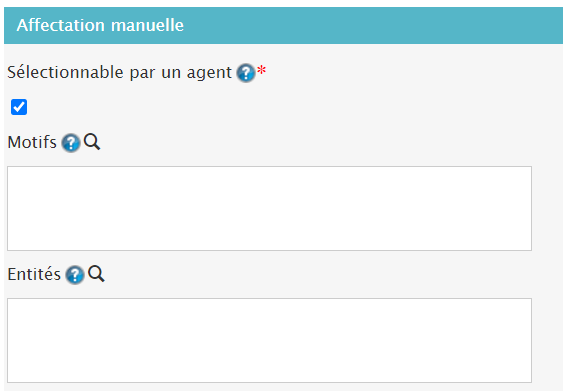This screenshot has height=391, width=563.
Task: Focus the empty Motifs list box
Action: [269, 208]
